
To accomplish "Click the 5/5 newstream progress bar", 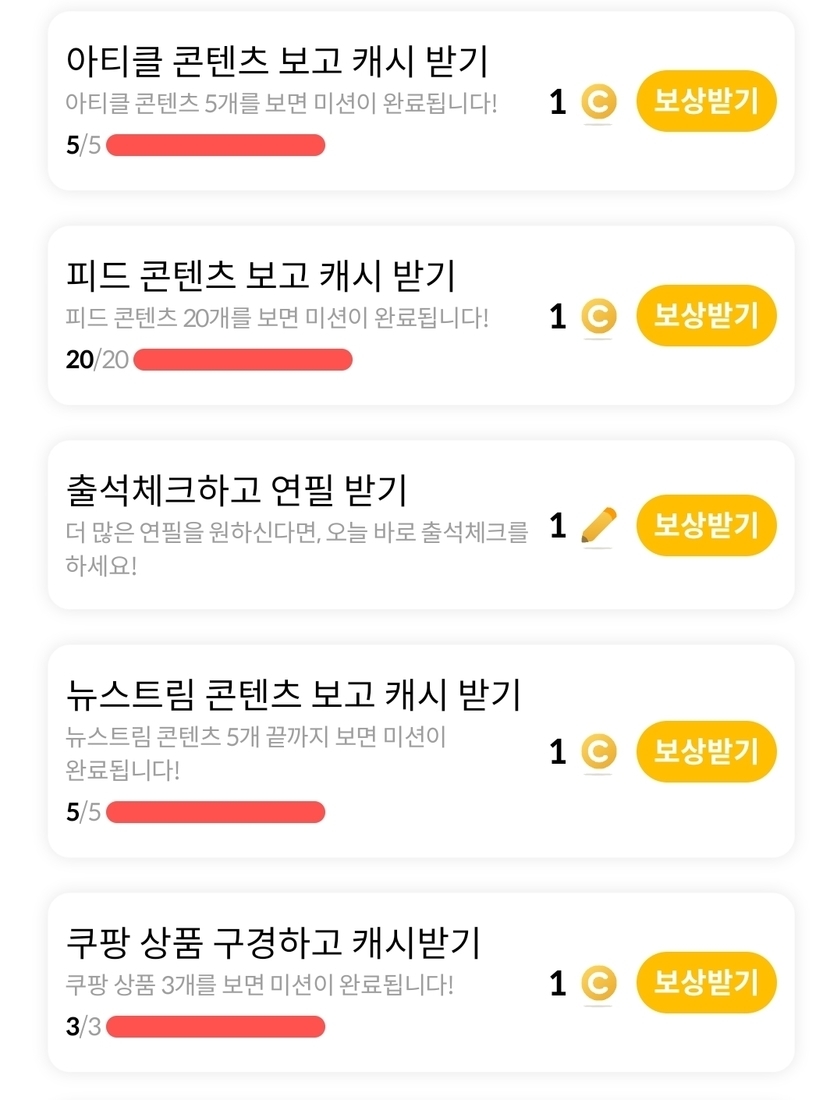I will pyautogui.click(x=215, y=812).
